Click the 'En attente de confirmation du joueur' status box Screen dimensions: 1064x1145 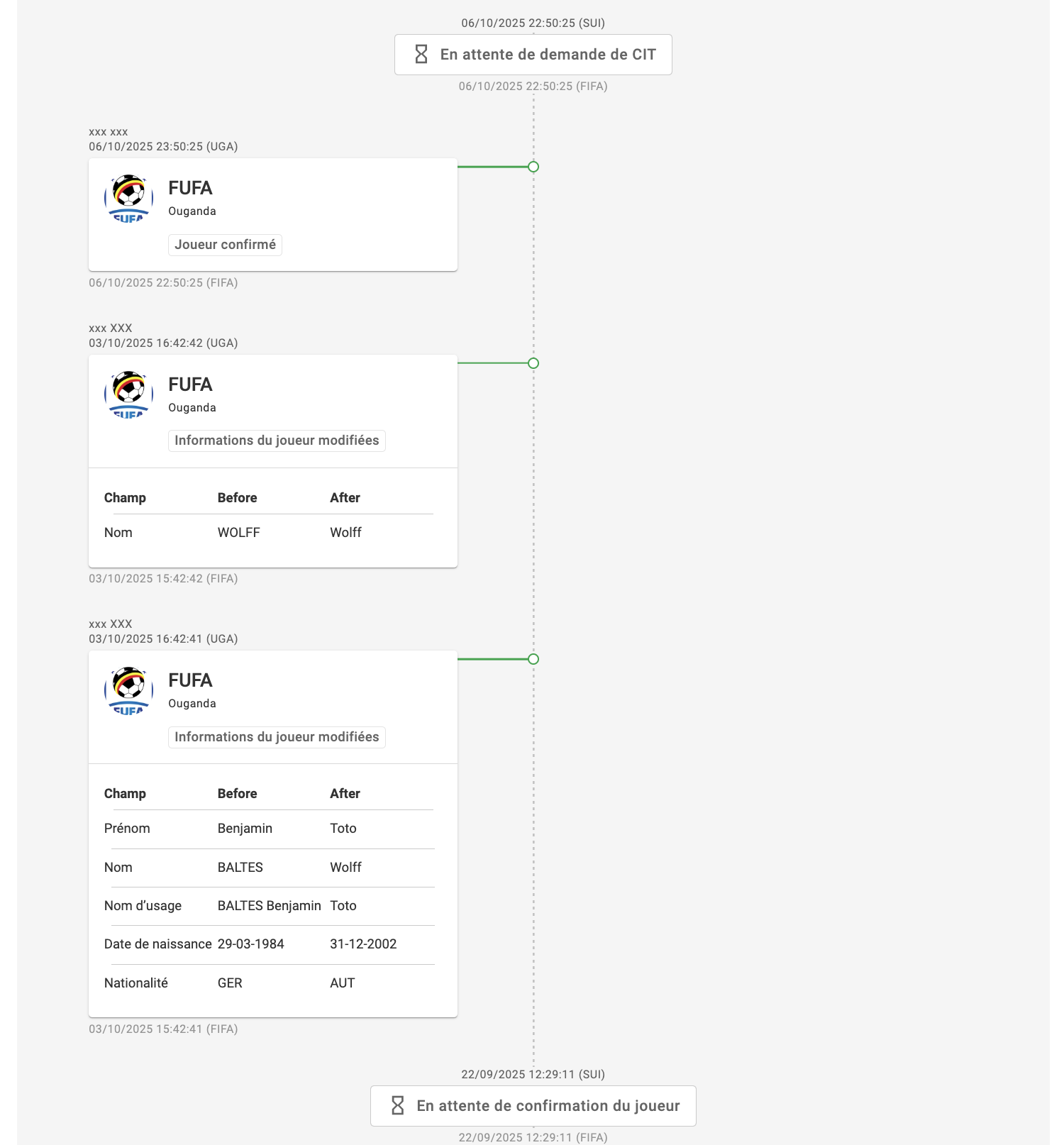(x=533, y=1105)
